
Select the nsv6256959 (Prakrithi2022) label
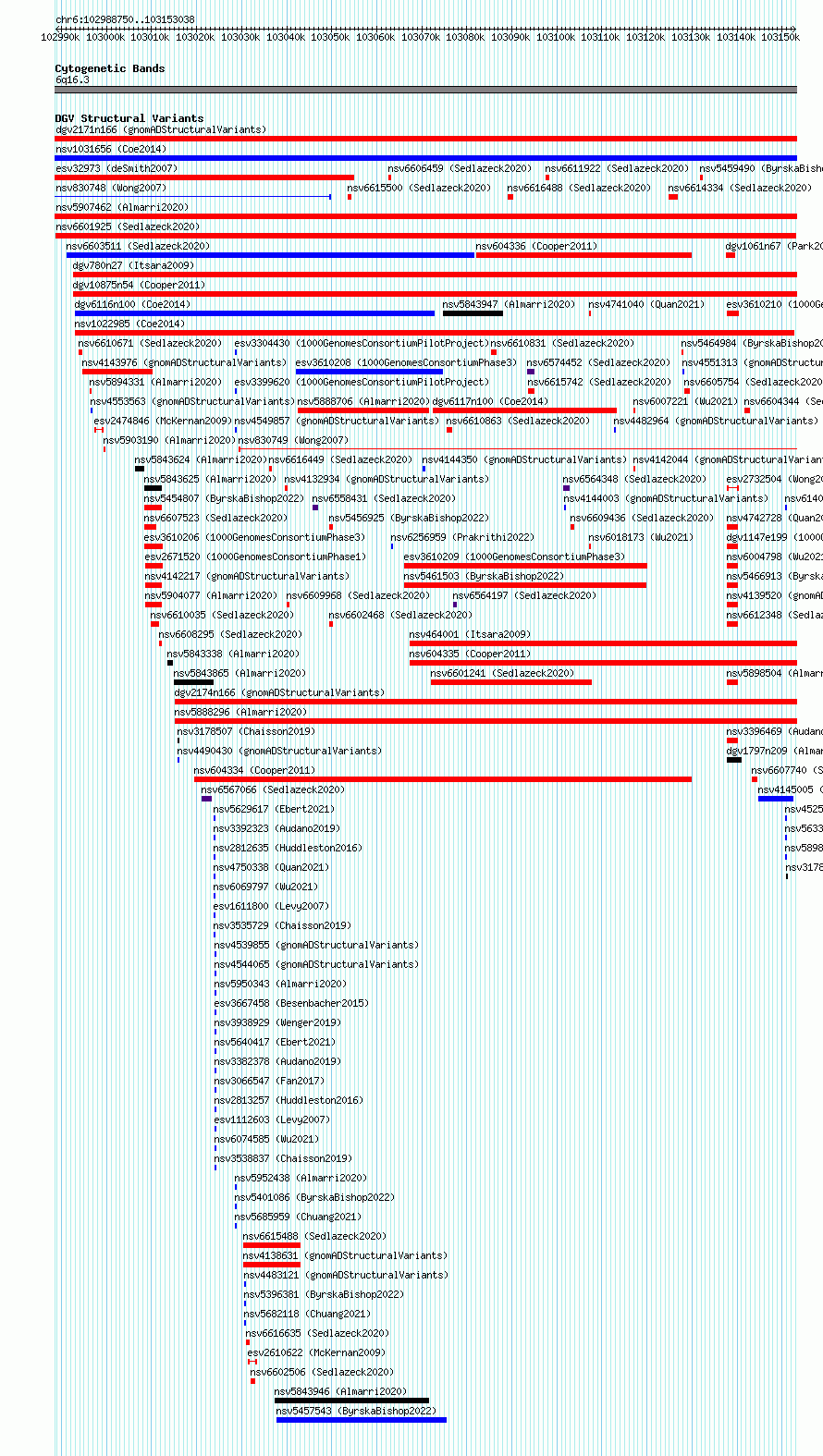click(462, 537)
